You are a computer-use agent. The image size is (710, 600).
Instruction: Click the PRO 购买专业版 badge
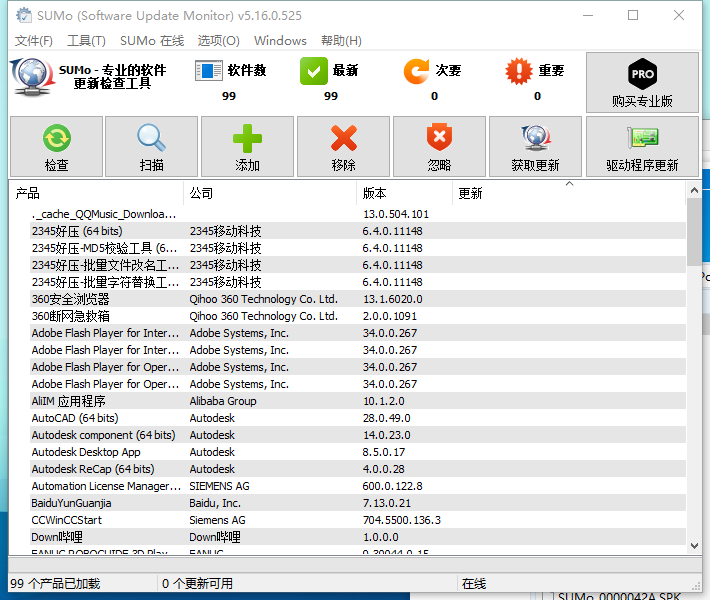(643, 74)
